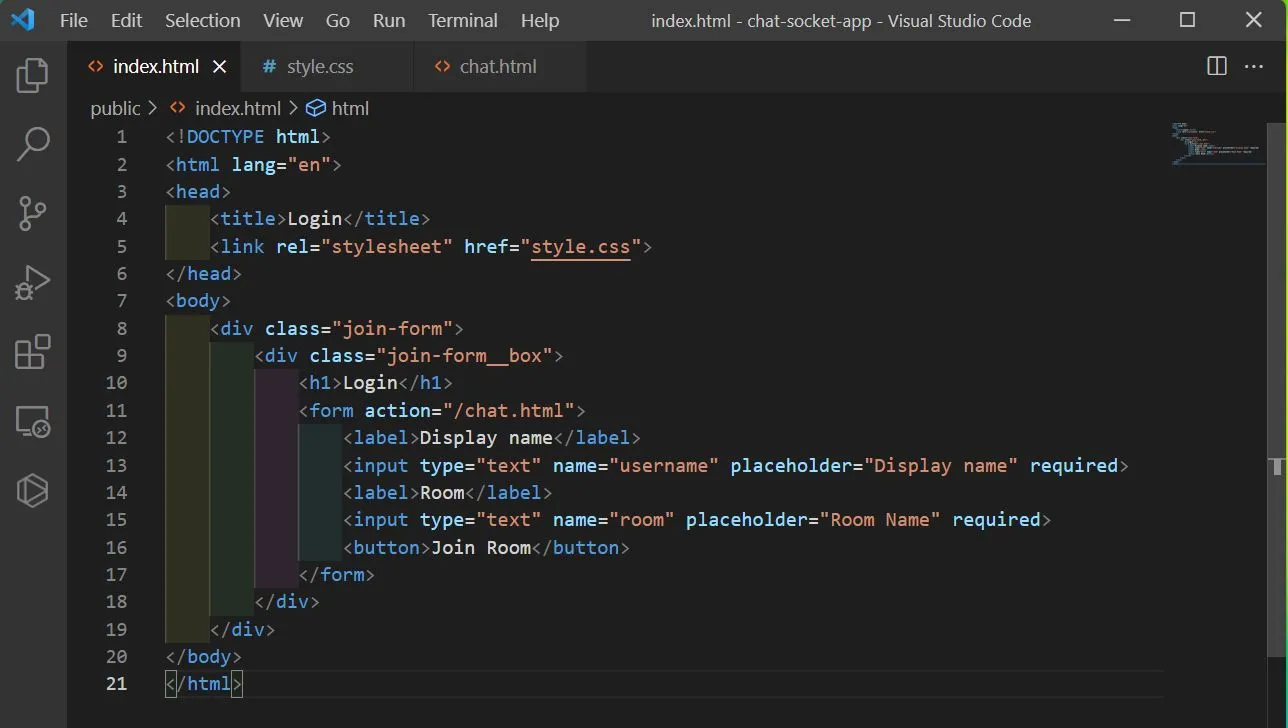Viewport: 1288px width, 728px height.
Task: Click the index.html file icon in breadcrumb
Action: pyautogui.click(x=178, y=108)
